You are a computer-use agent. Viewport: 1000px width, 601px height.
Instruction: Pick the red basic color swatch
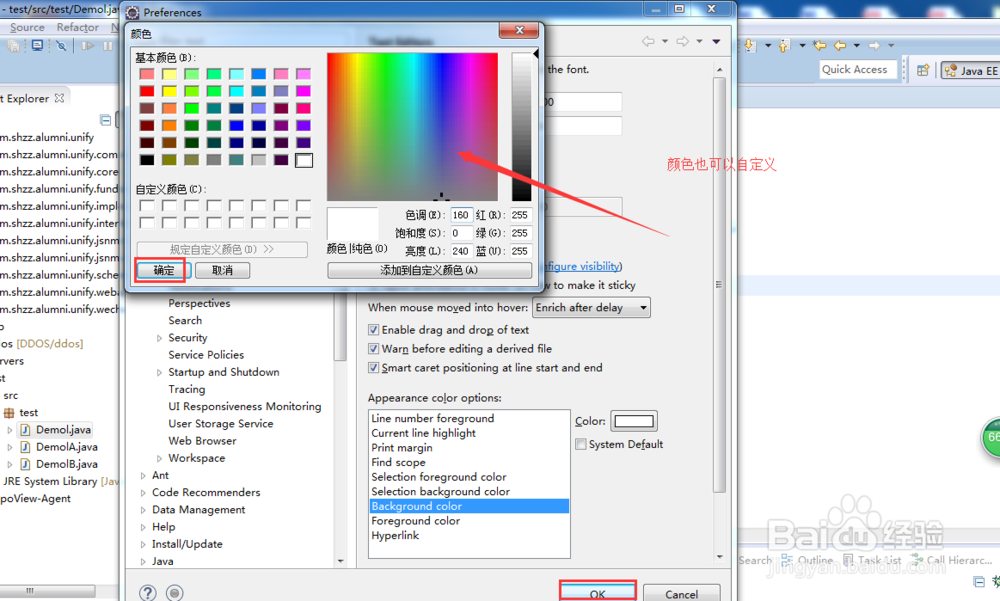[x=147, y=91]
